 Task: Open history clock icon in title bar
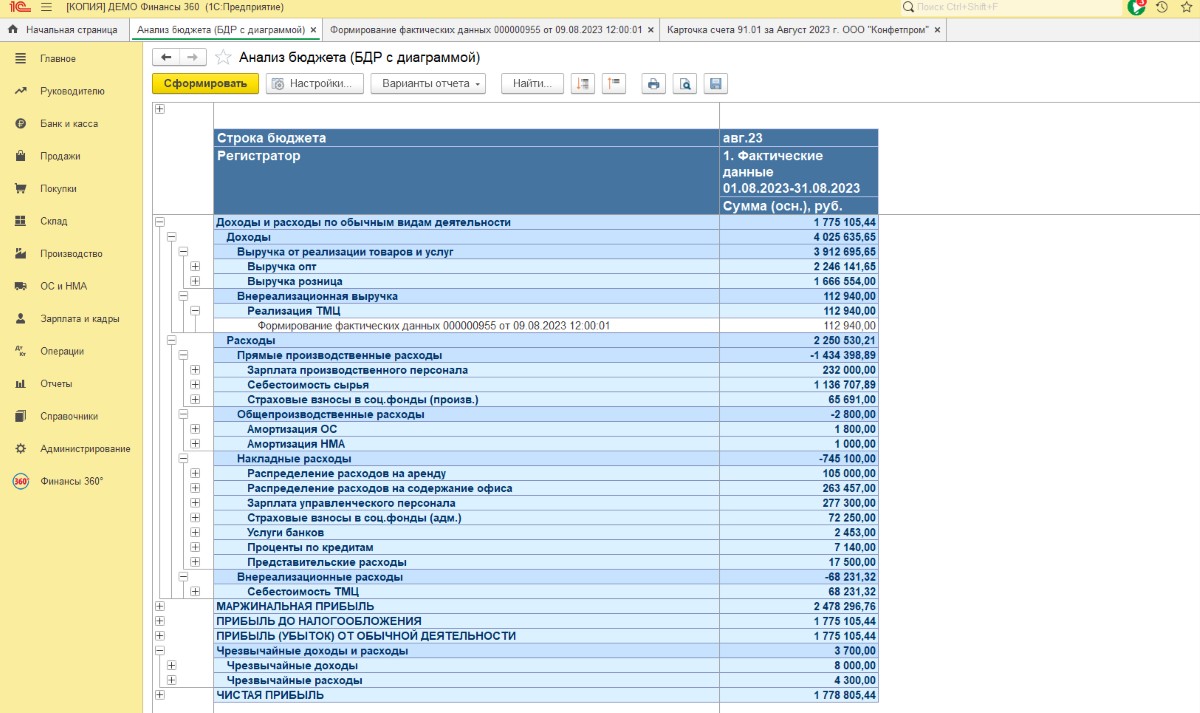[x=1162, y=7]
